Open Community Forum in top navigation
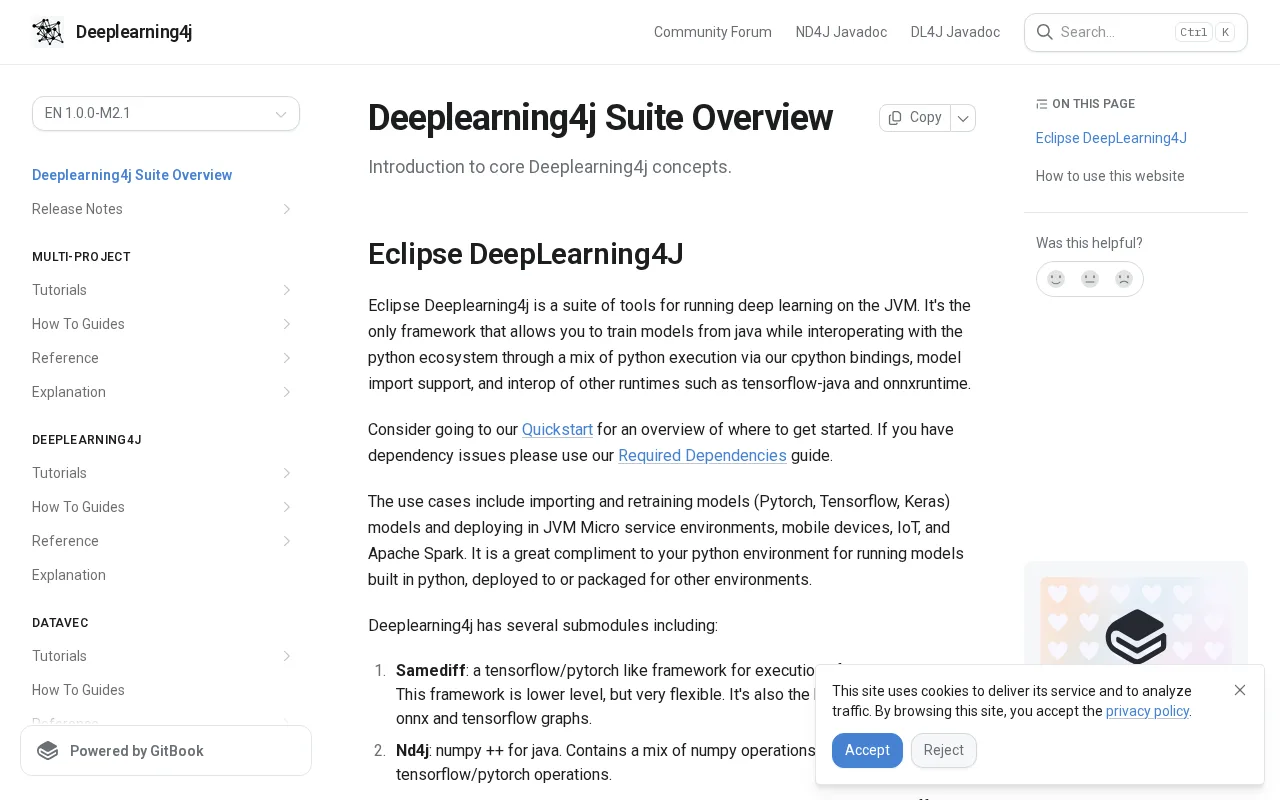Image resolution: width=1280 pixels, height=800 pixels. pyautogui.click(x=713, y=32)
